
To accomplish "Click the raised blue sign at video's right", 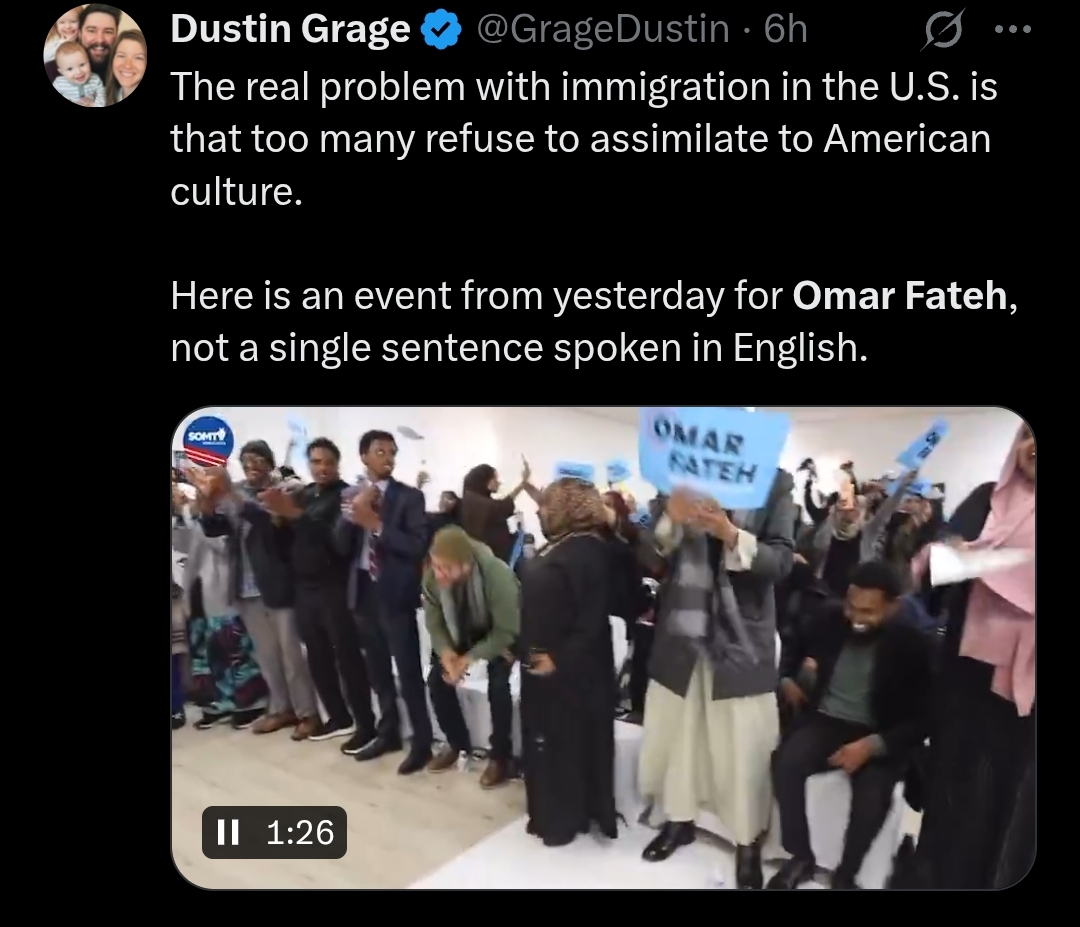I will point(922,444).
